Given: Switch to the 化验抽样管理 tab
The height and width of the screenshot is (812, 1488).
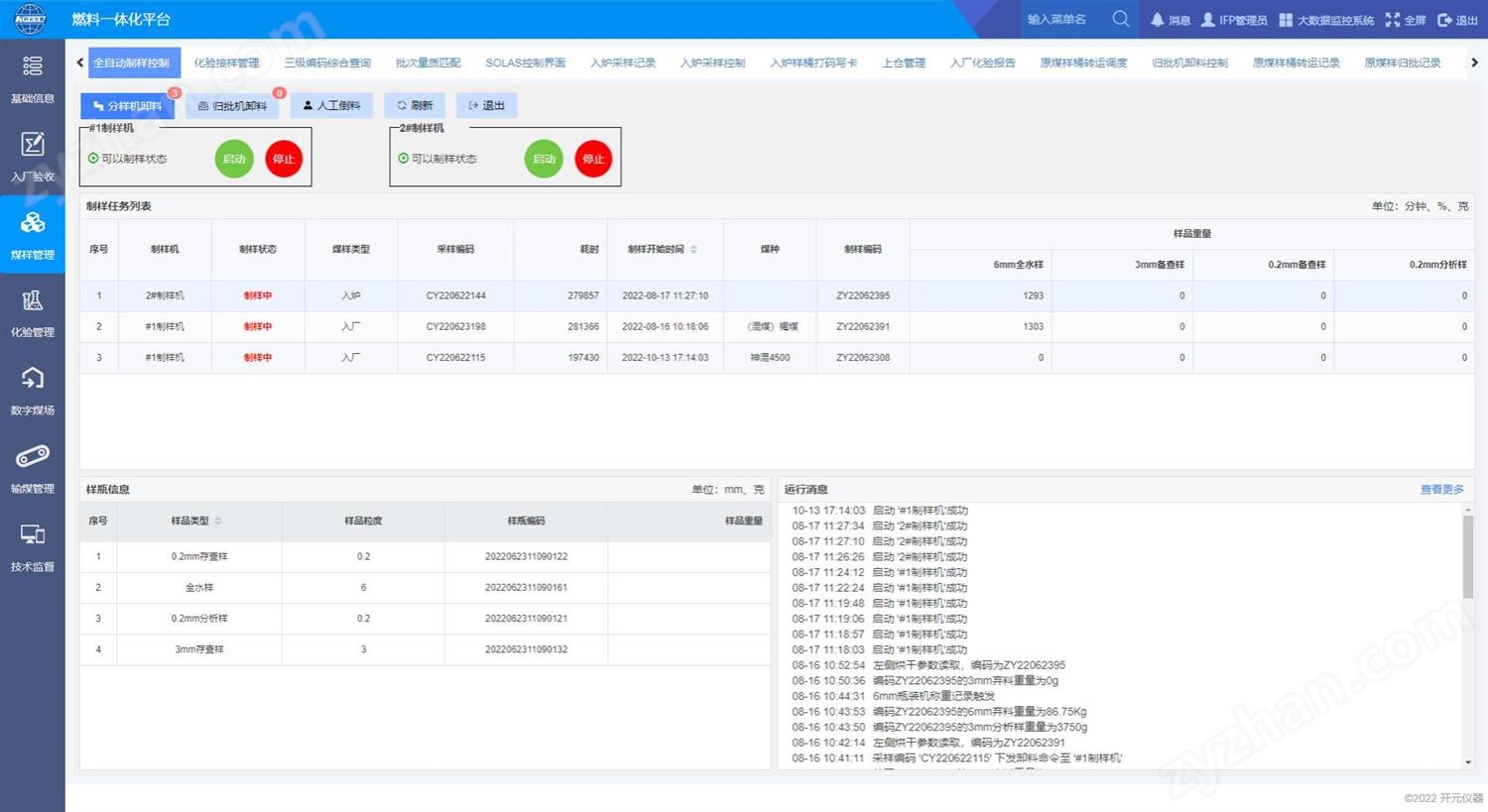Looking at the screenshot, I should (226, 62).
